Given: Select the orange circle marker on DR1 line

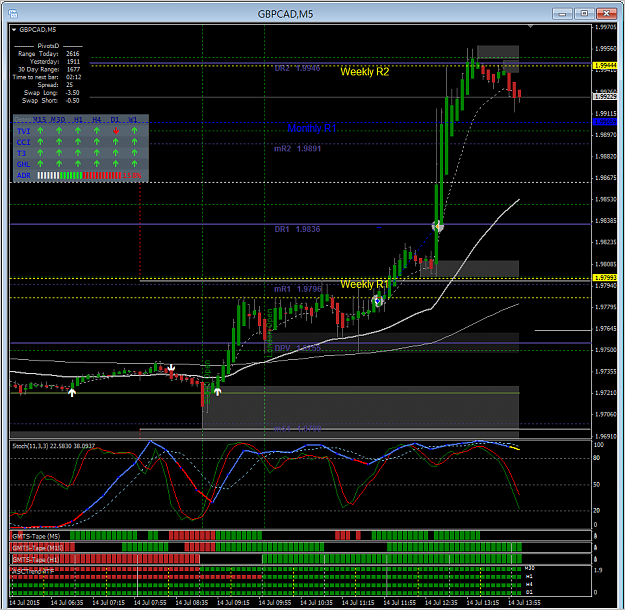Looking at the screenshot, I should [x=438, y=226].
